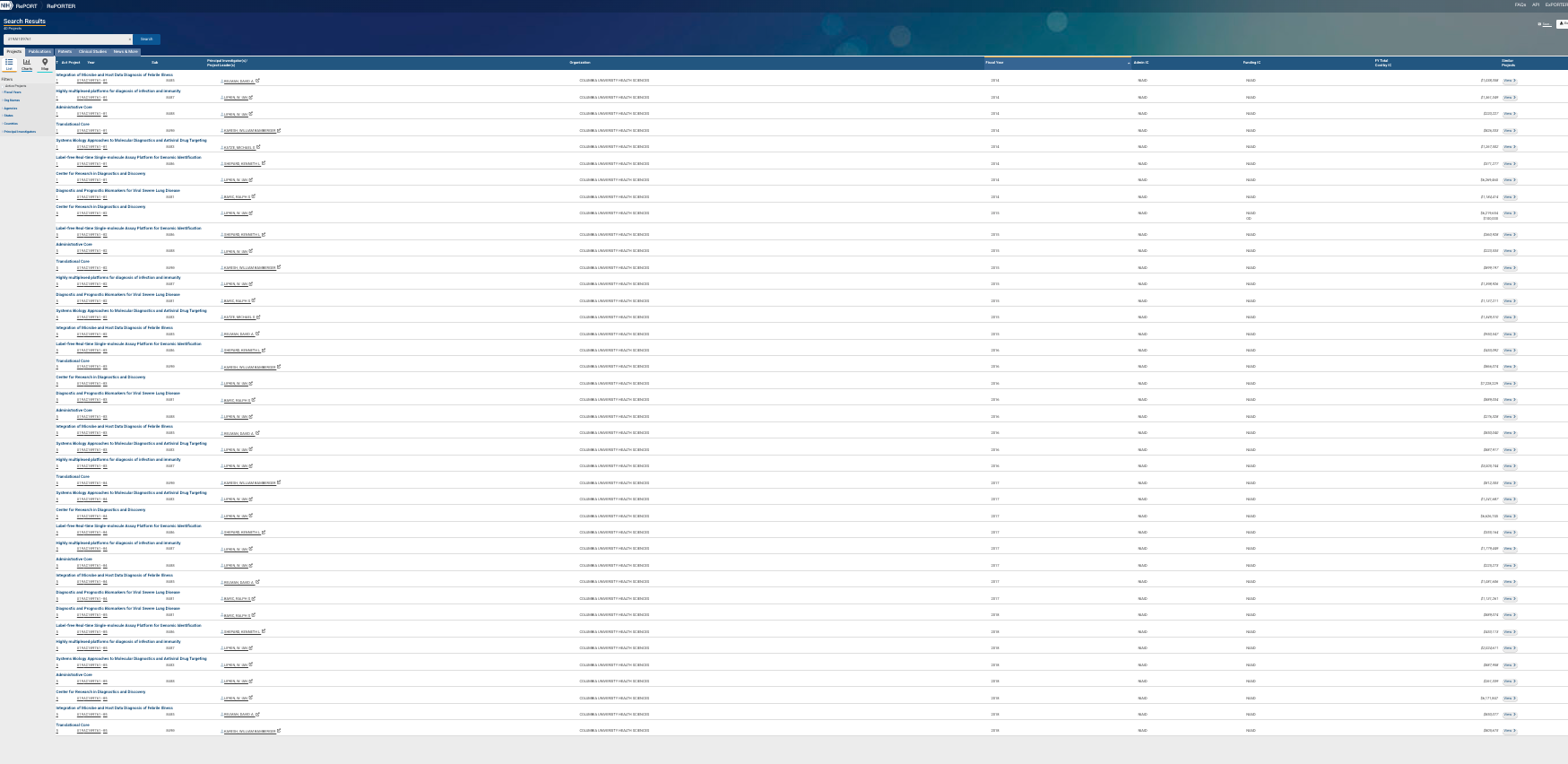Open the News & More tab
This screenshot has height=764, width=1568.
[126, 52]
